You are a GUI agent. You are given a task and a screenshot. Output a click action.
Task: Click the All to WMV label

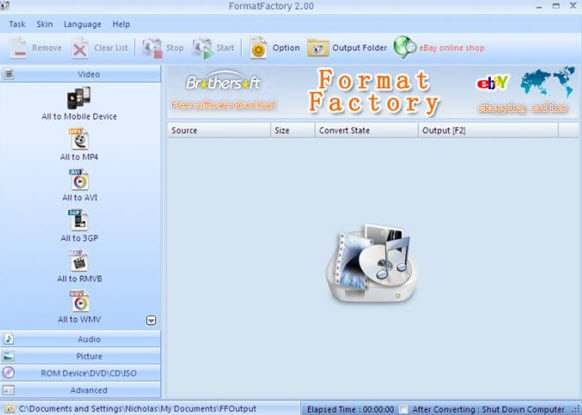tap(79, 319)
